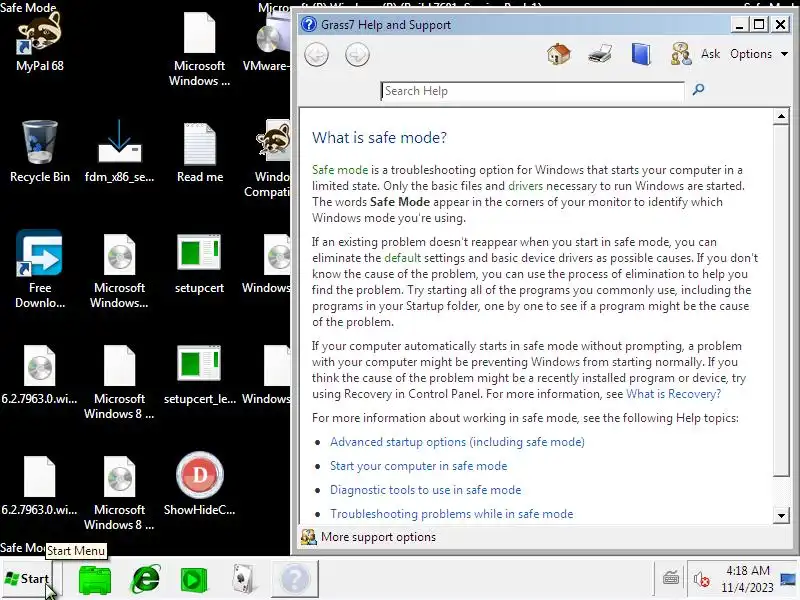Screen dimensions: 800x600
Task: Open Troubleshooting problems while in safe mode
Action: [452, 514]
